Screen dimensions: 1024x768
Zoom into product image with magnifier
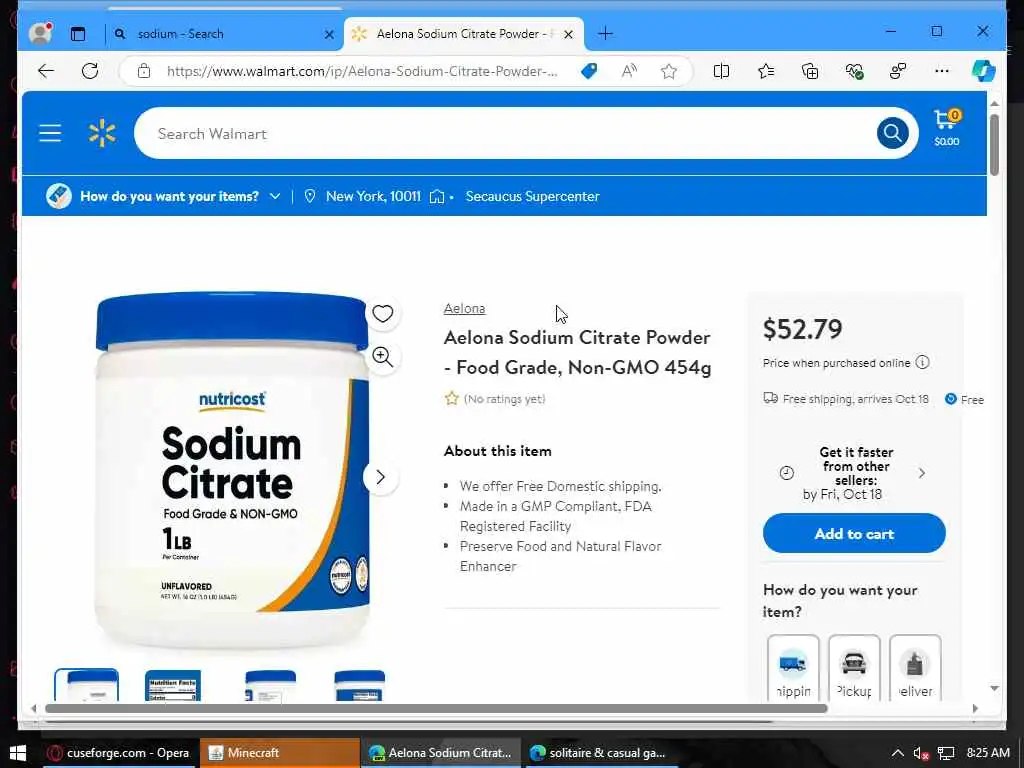coord(383,357)
